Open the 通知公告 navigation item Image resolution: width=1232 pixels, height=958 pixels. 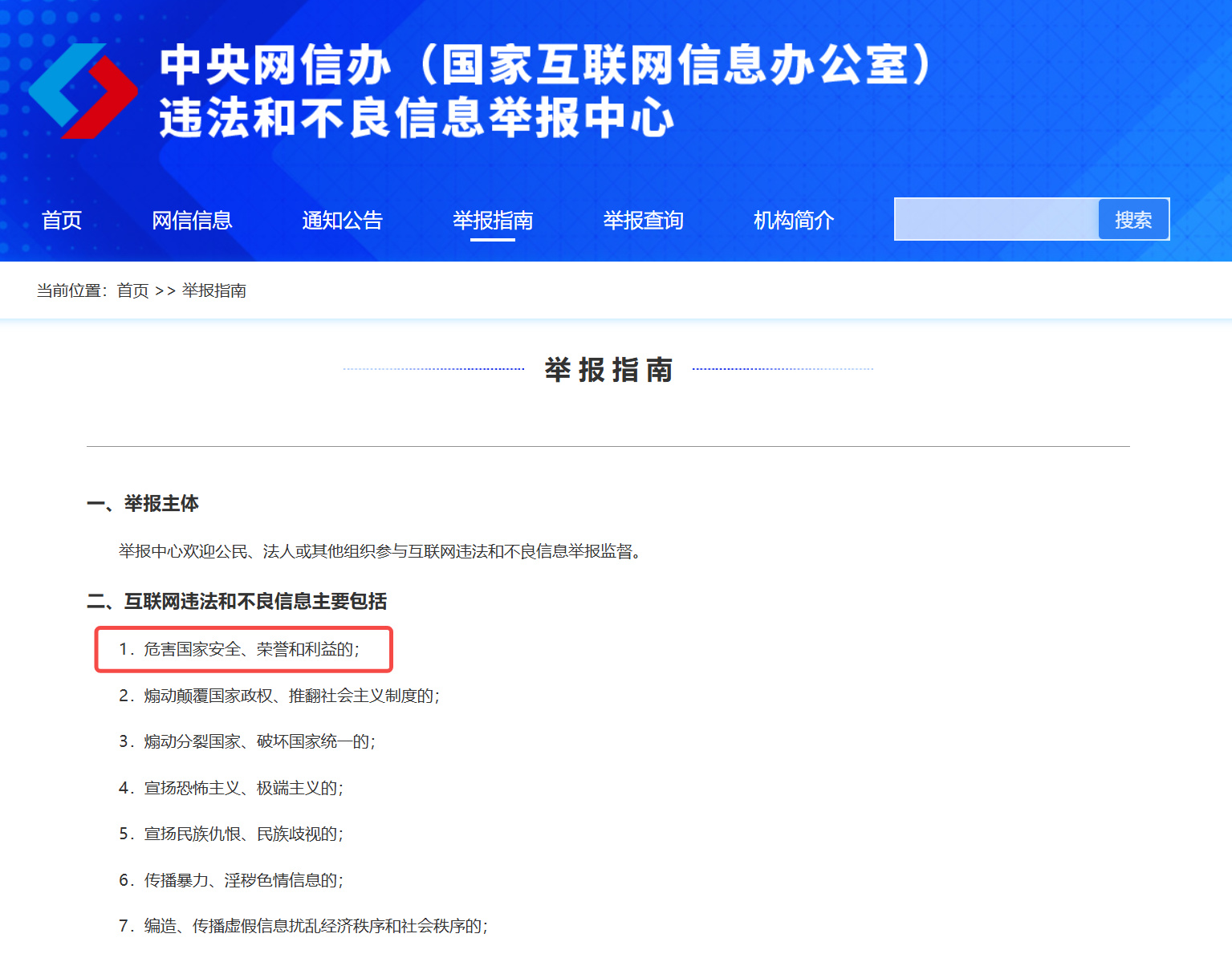tap(343, 220)
